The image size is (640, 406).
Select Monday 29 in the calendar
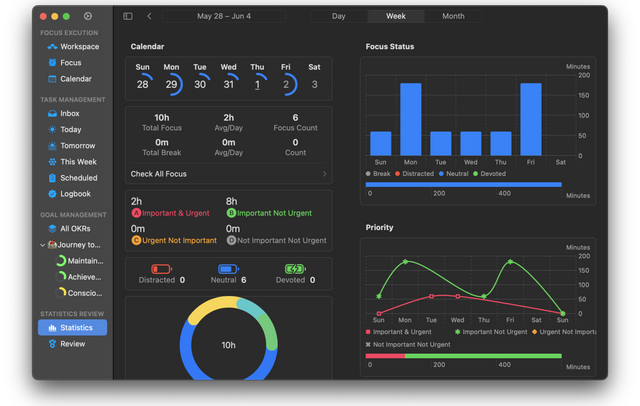point(171,84)
